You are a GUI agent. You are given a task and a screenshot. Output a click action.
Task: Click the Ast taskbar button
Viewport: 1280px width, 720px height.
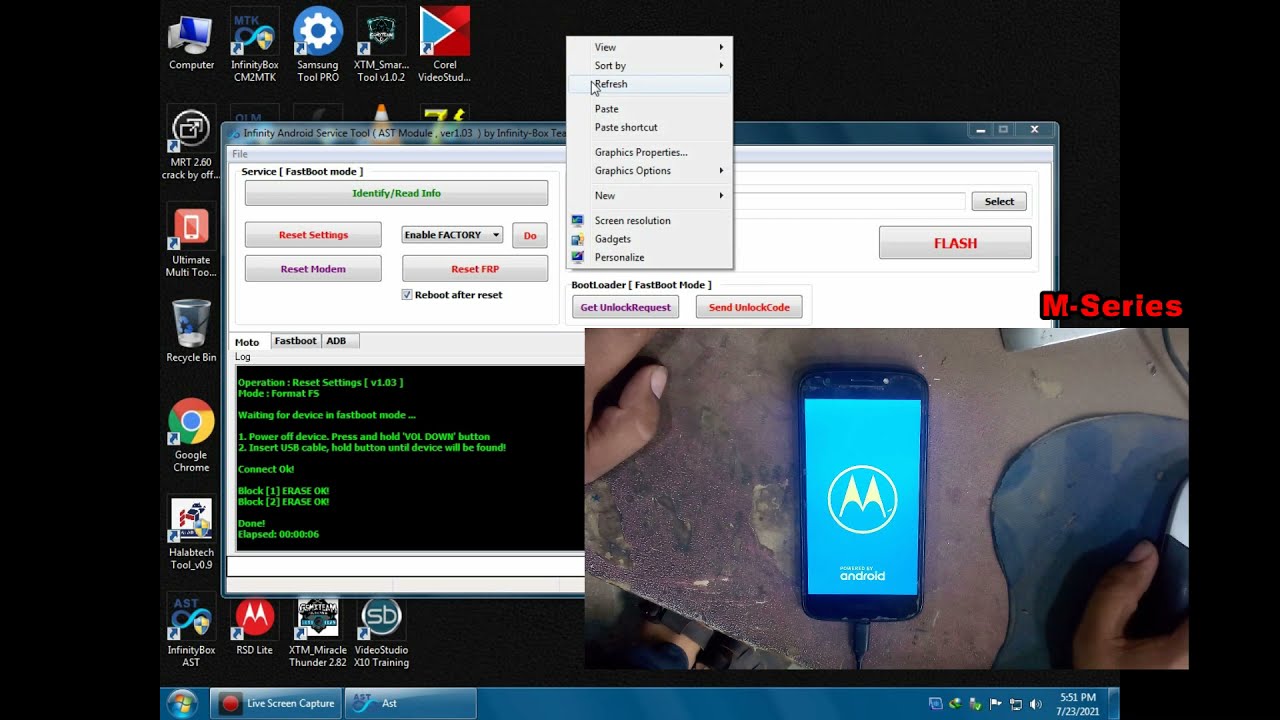tap(410, 704)
